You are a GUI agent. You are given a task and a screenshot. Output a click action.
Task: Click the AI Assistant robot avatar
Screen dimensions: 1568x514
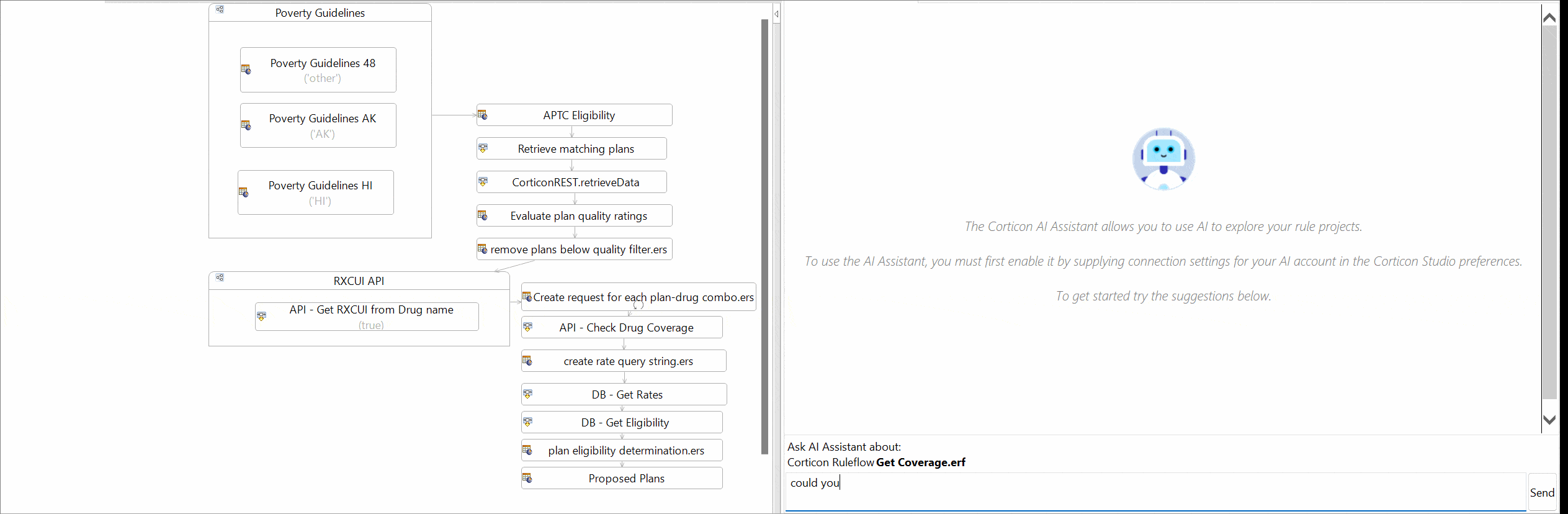1163,159
